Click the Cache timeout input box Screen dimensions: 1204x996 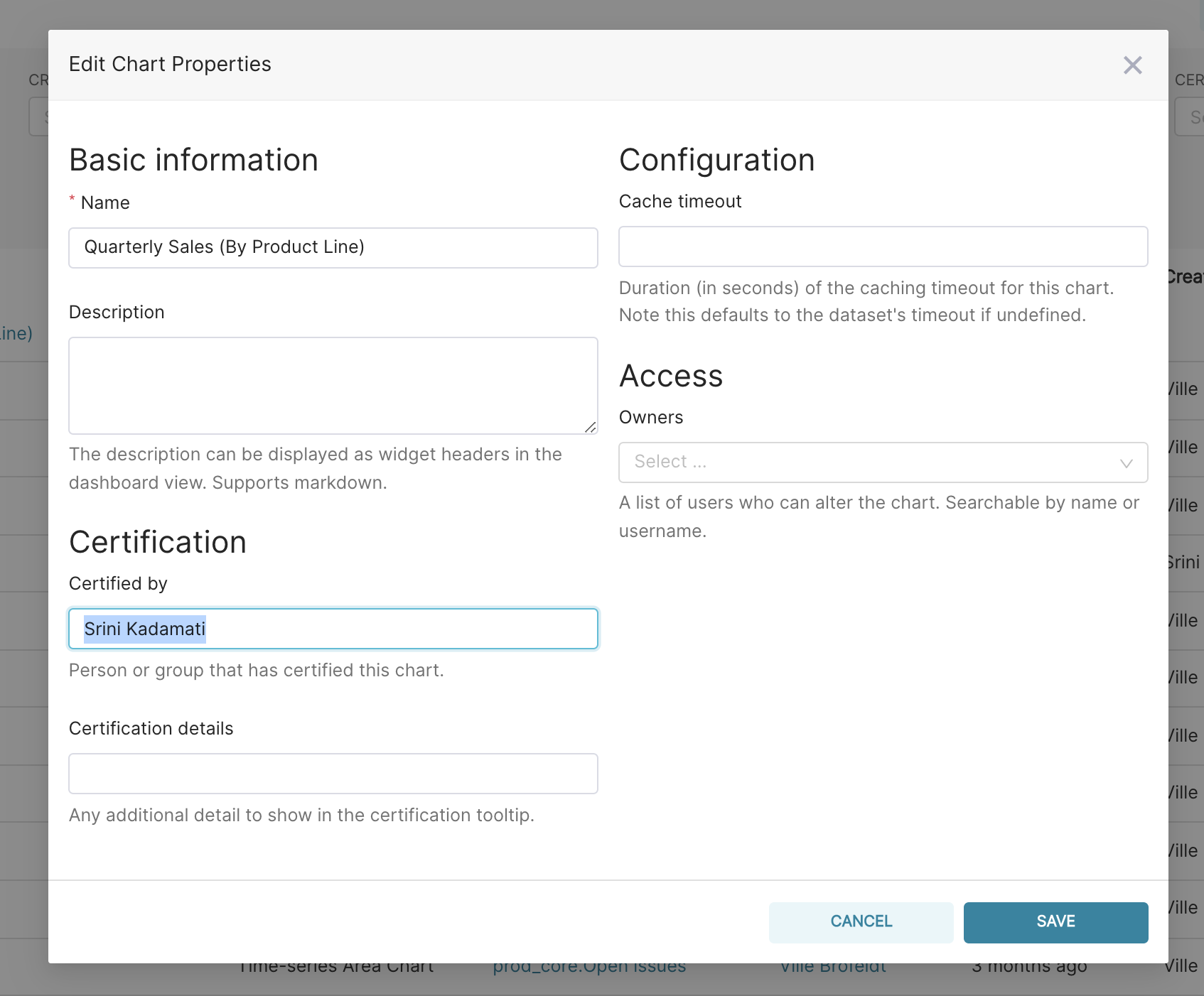[883, 247]
